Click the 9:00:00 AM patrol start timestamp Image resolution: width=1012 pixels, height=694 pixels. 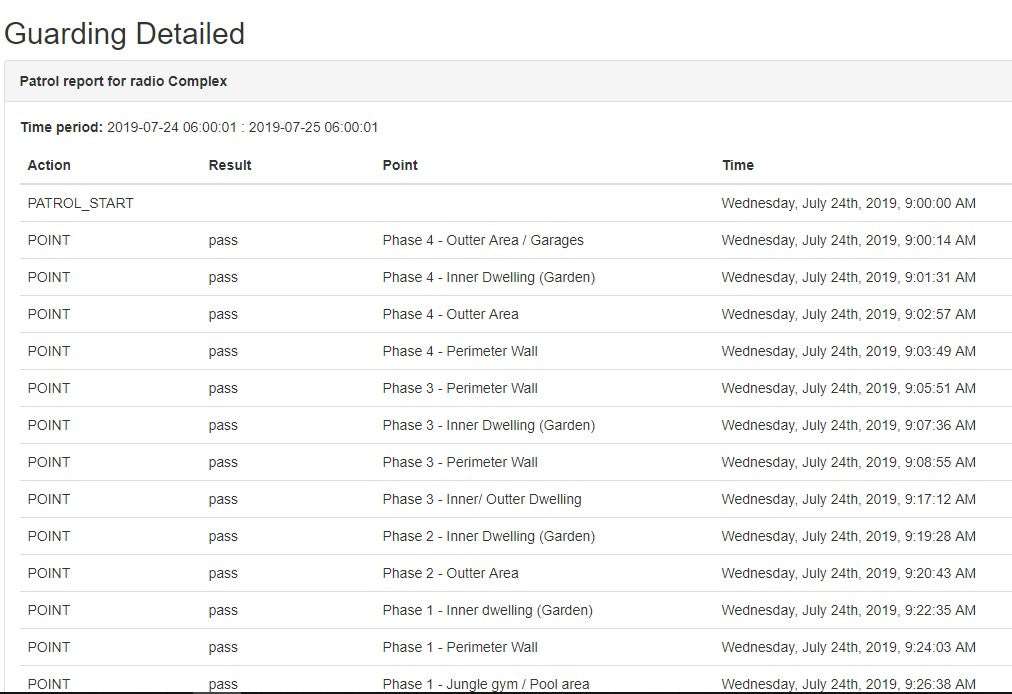[848, 203]
